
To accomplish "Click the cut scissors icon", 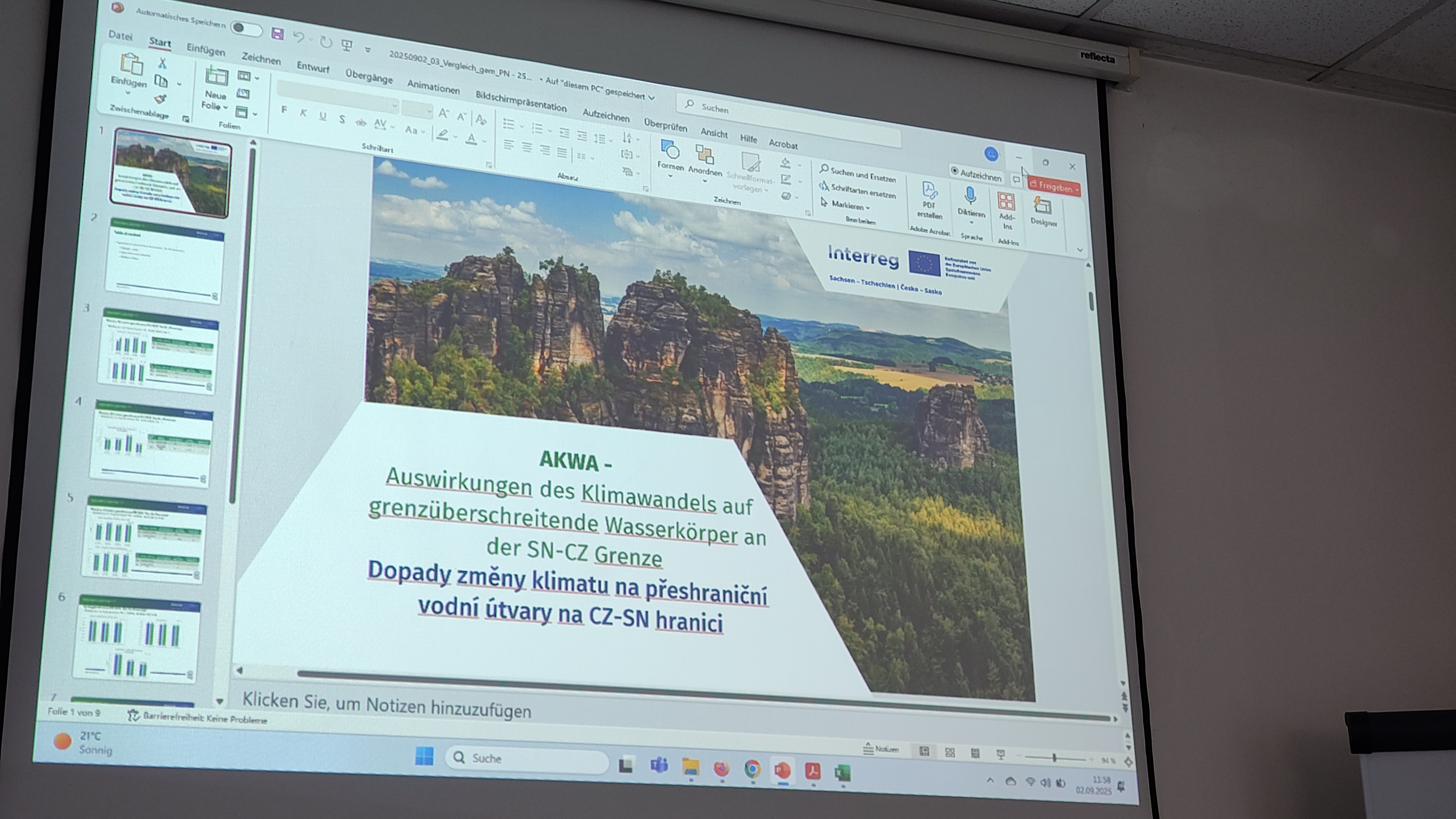I will click(x=162, y=63).
